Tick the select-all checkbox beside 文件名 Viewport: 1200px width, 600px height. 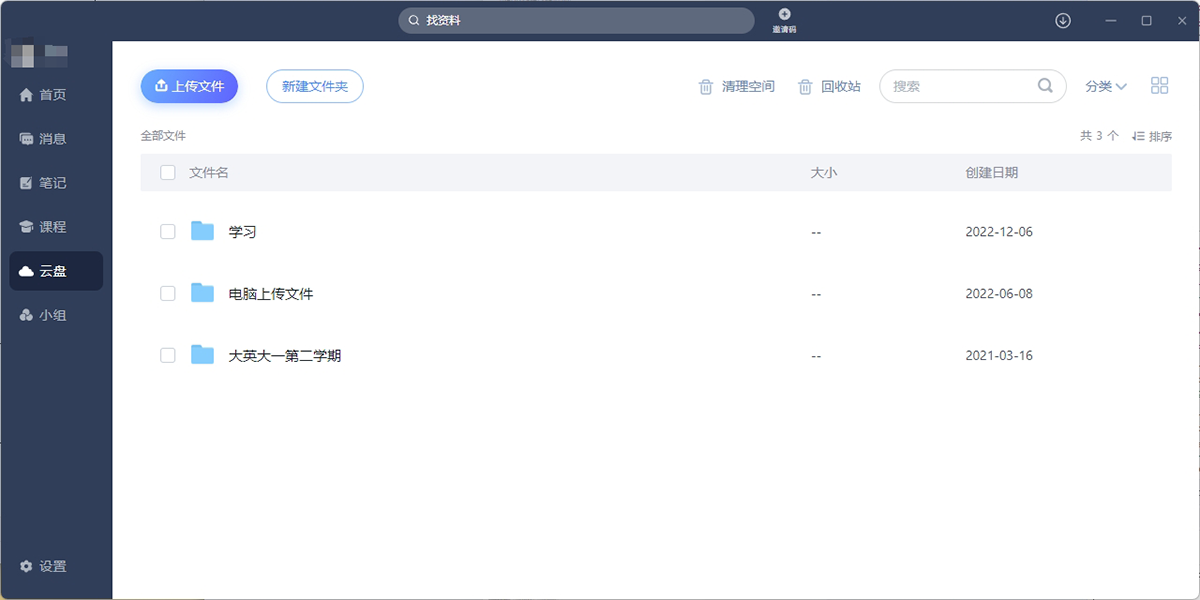[168, 173]
